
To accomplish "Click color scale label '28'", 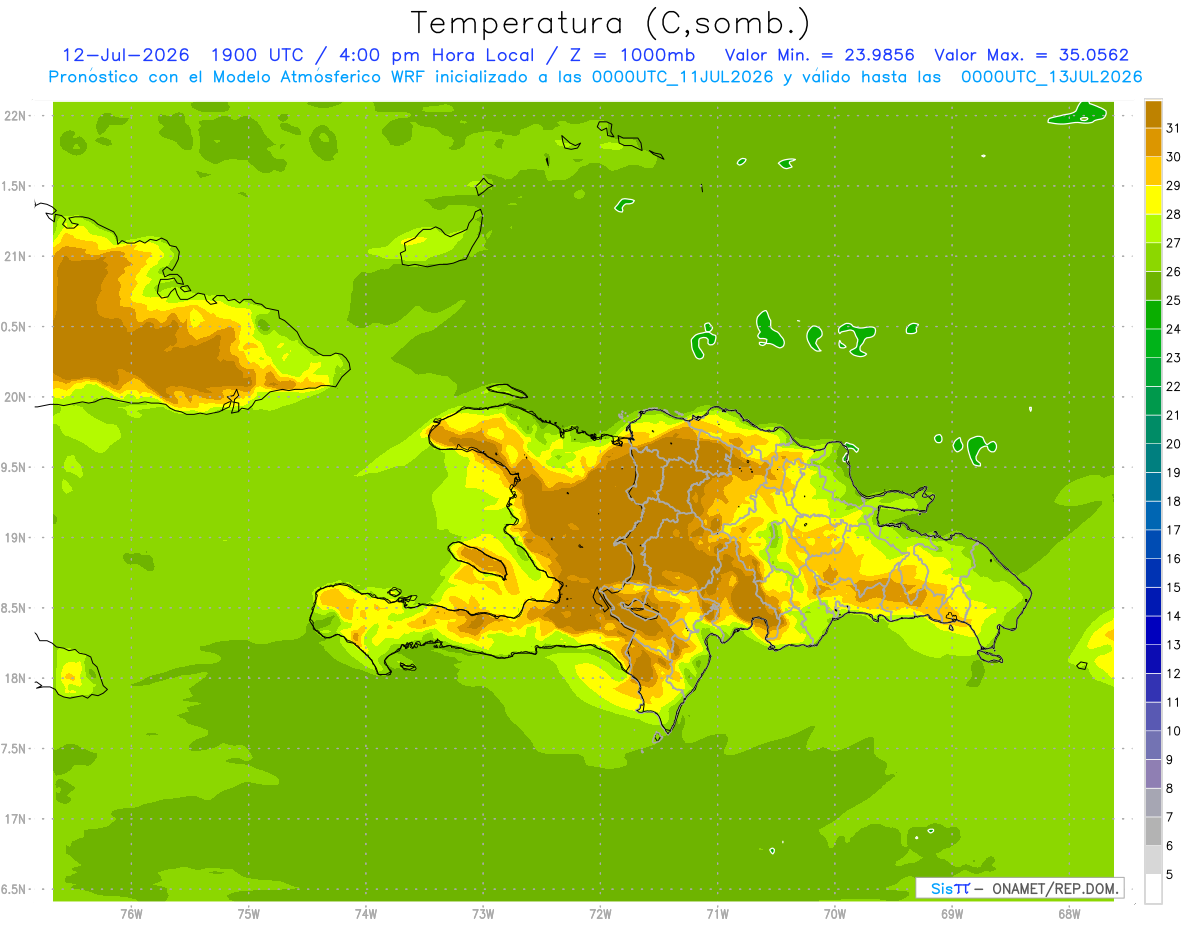I will click(1174, 214).
